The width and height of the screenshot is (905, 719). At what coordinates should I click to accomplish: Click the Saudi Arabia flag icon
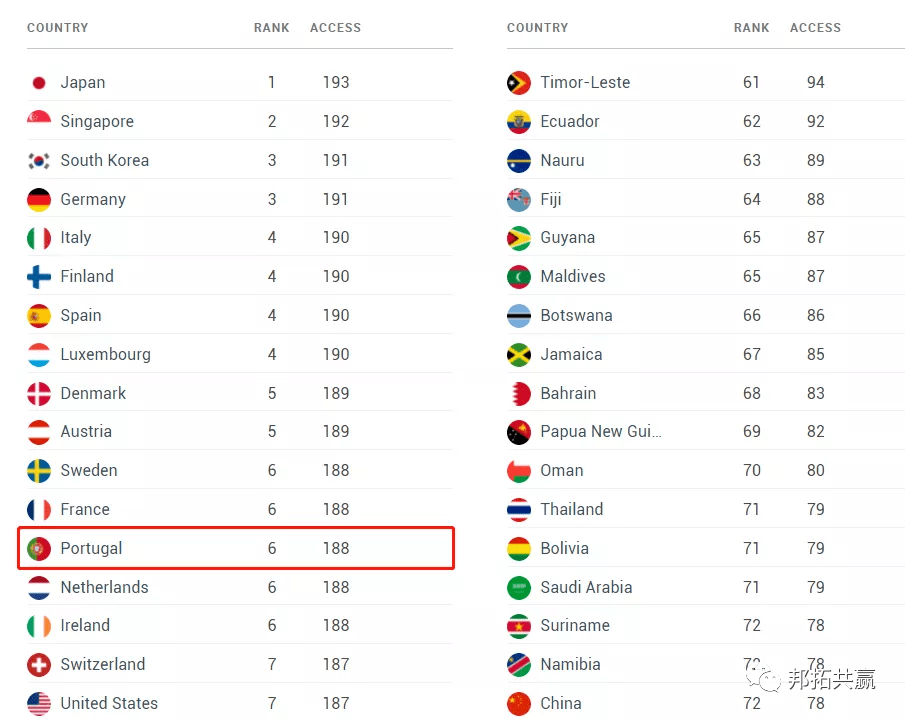[519, 588]
